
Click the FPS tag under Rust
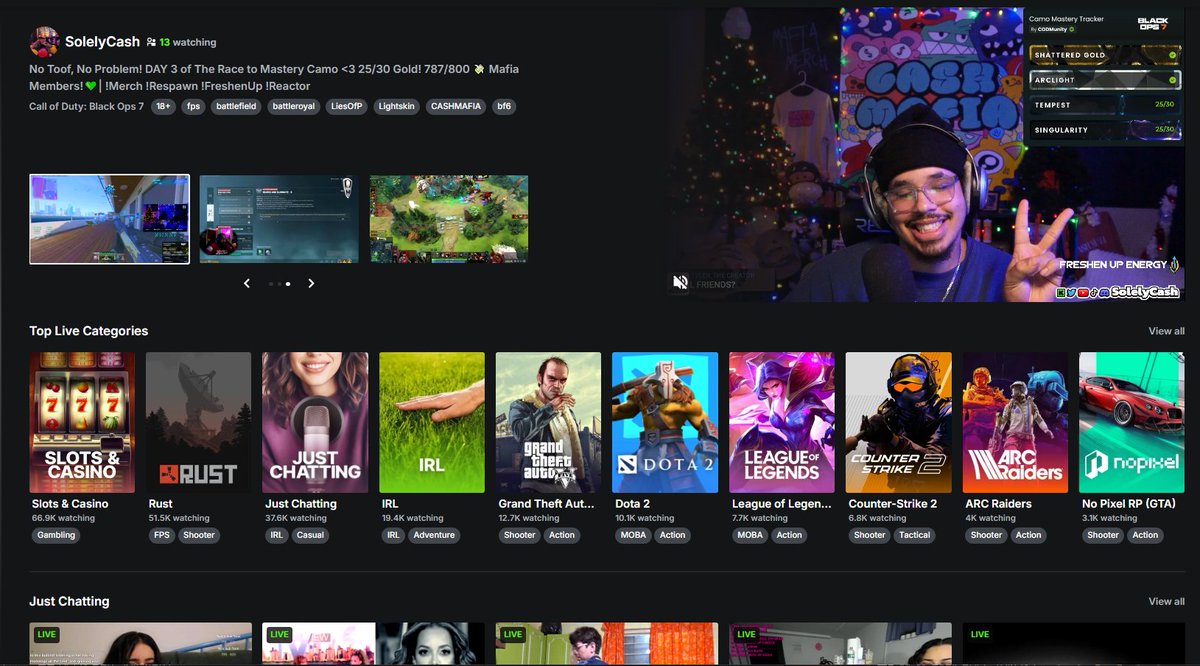[160, 535]
